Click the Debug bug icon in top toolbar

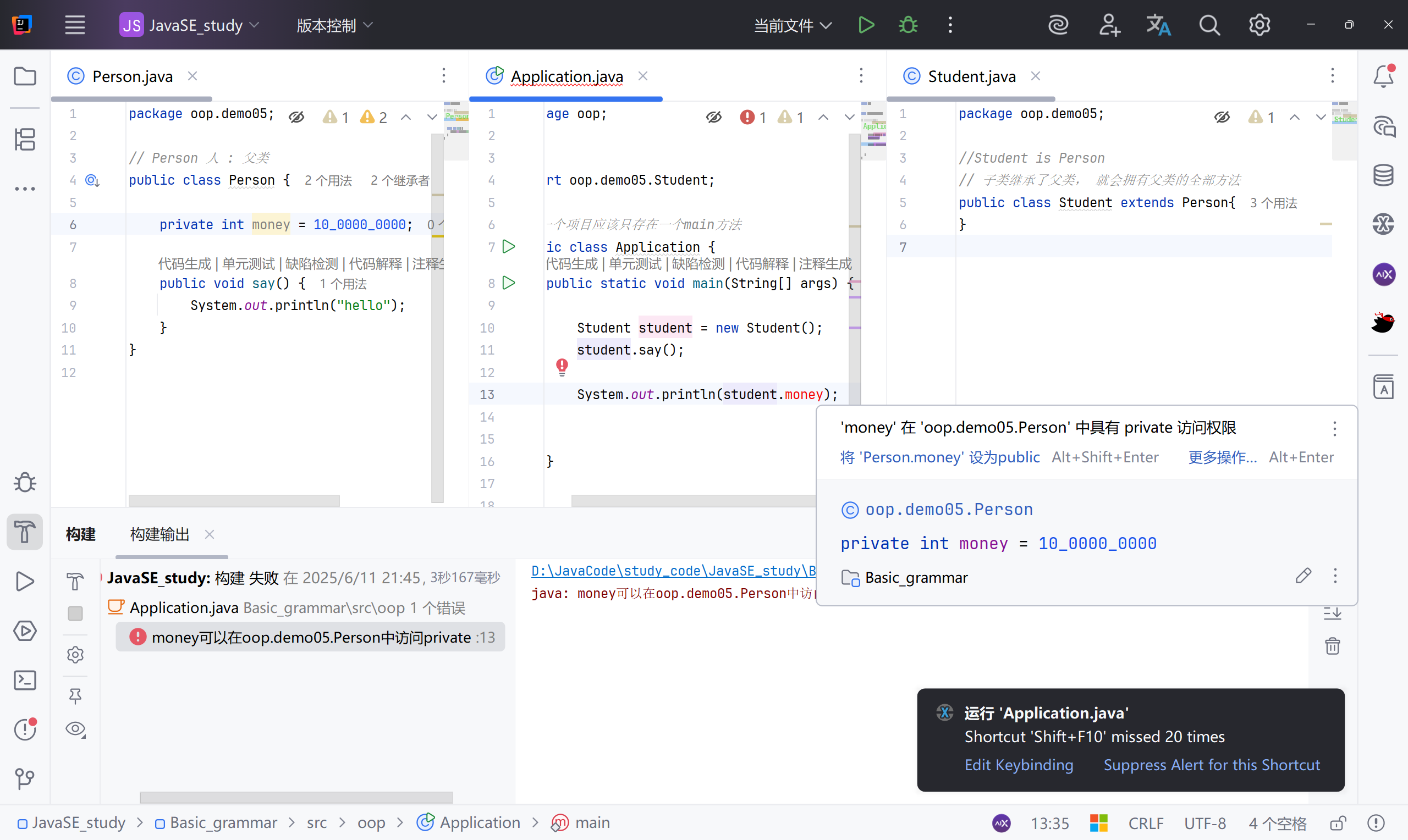[x=908, y=25]
